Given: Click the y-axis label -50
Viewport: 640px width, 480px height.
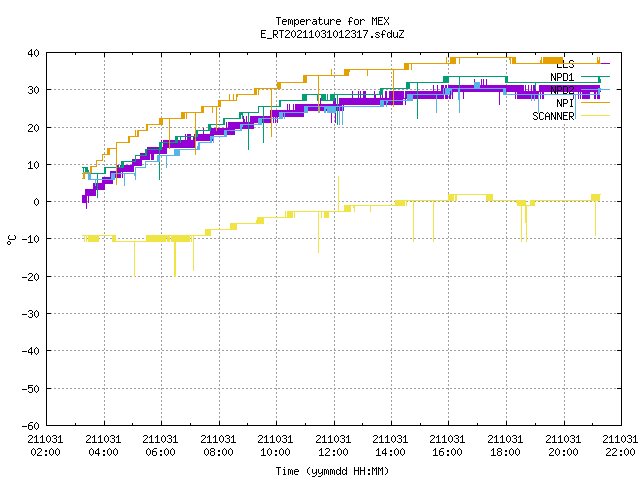Looking at the screenshot, I should [x=31, y=389].
